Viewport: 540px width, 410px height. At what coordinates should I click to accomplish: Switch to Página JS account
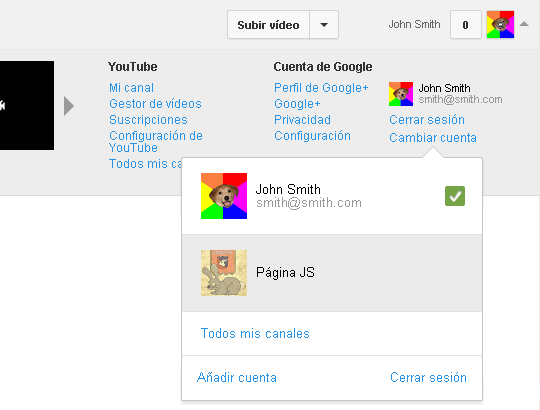pos(332,273)
